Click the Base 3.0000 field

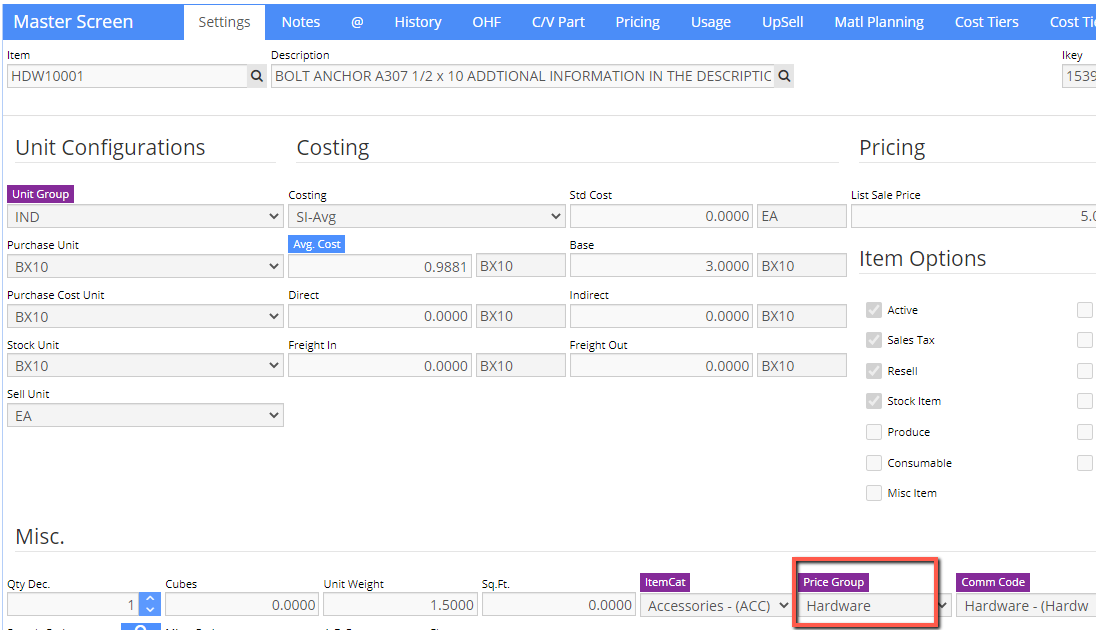[x=661, y=266]
